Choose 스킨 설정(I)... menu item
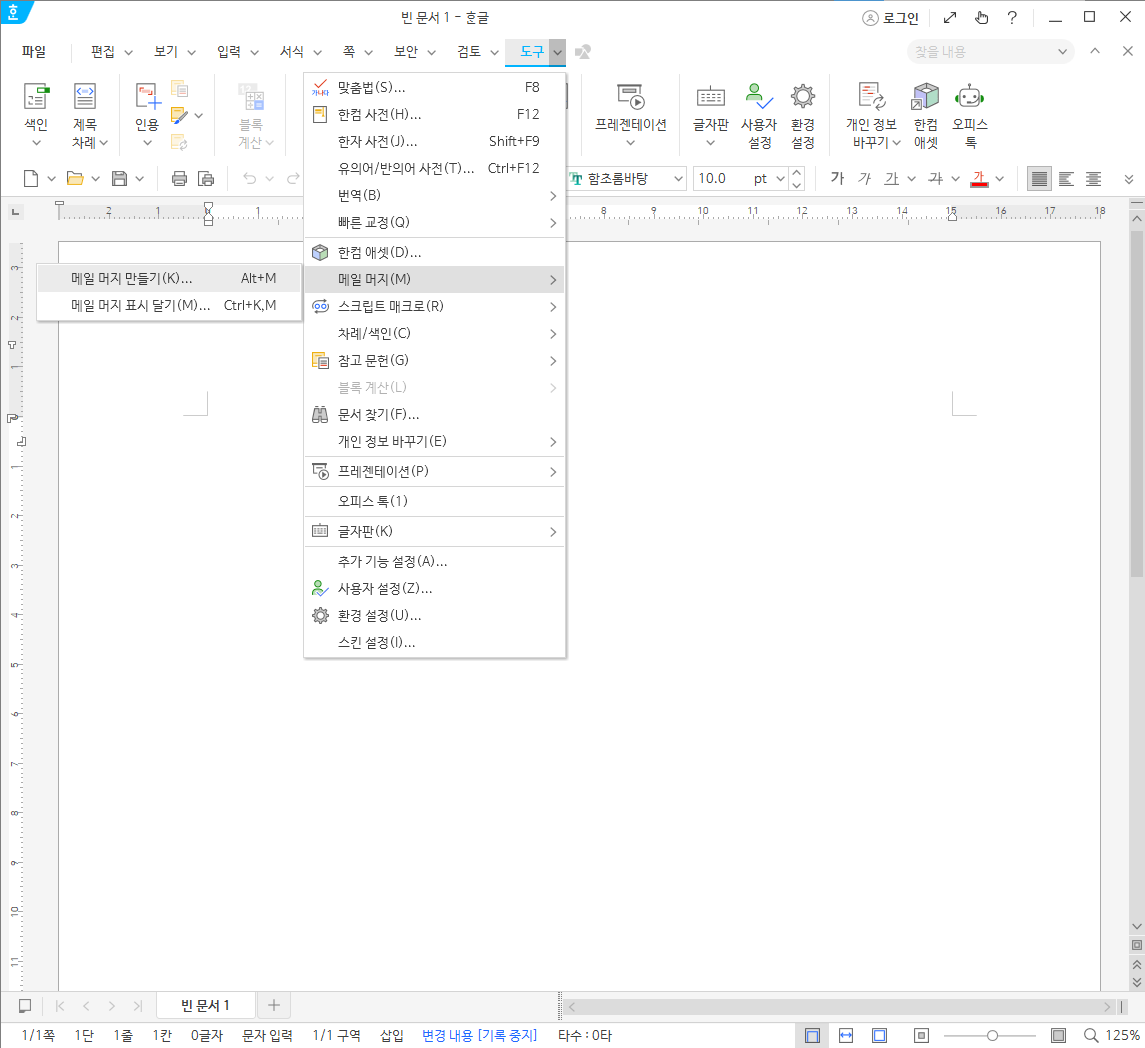 pos(434,643)
